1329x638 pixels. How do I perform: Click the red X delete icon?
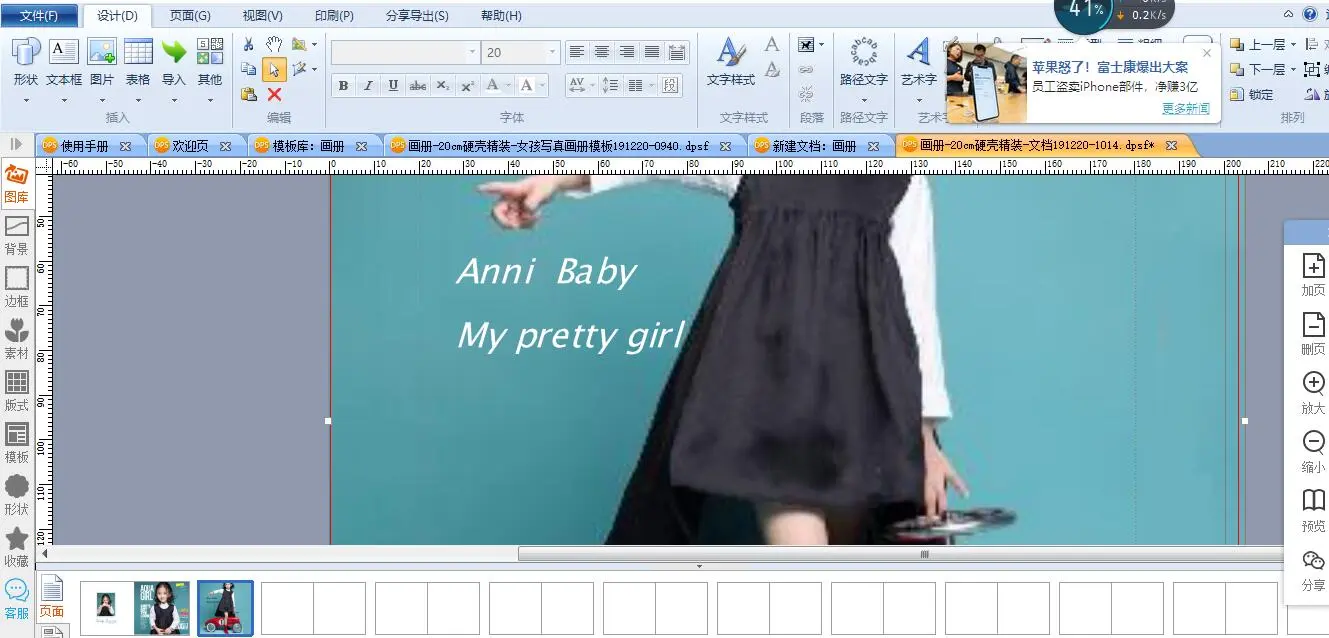(274, 94)
